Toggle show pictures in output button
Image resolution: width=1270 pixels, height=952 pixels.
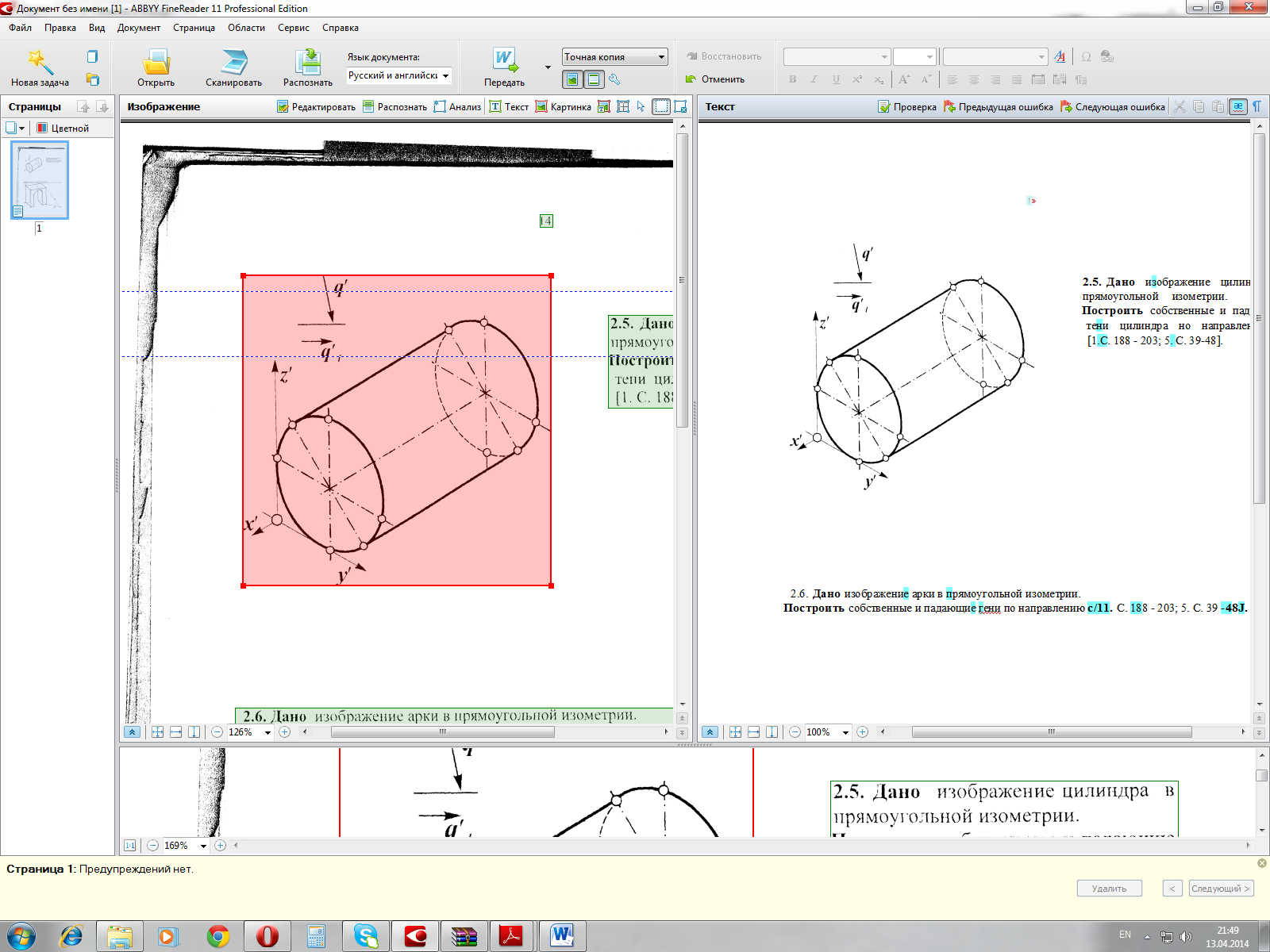[572, 79]
